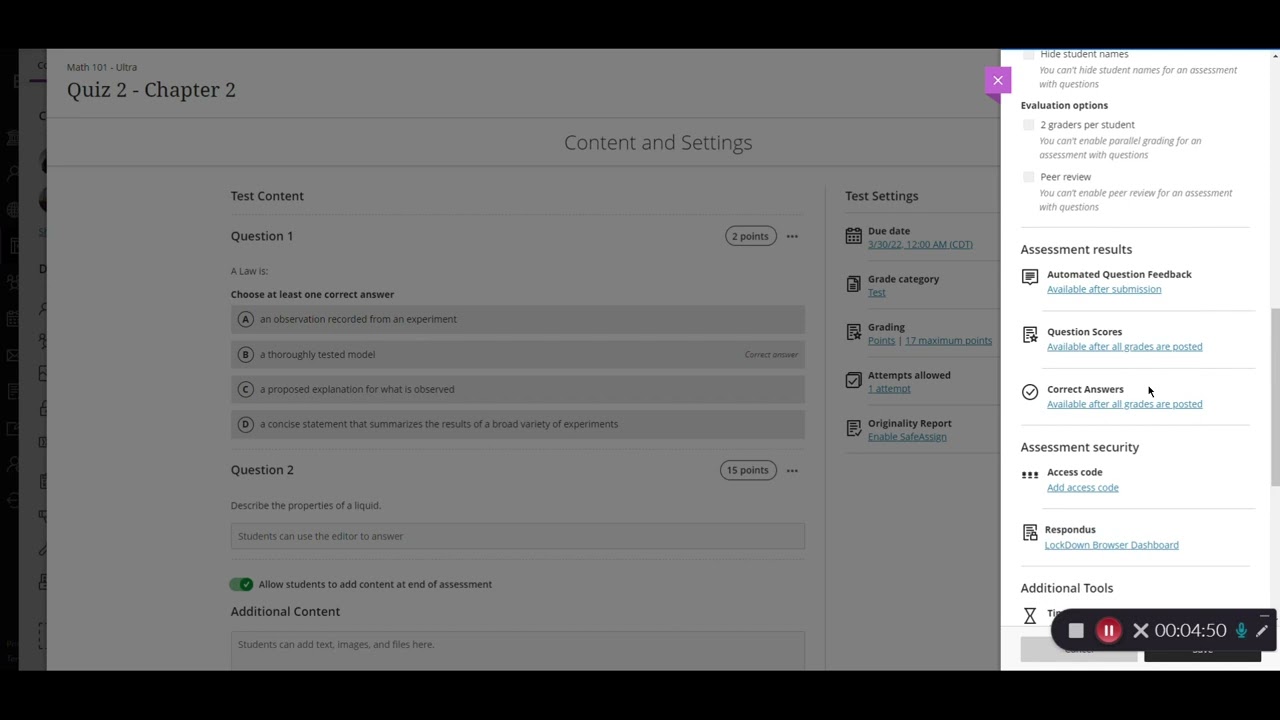This screenshot has height=720, width=1280.
Task: Open the Question 2 ellipsis menu
Action: (x=792, y=470)
